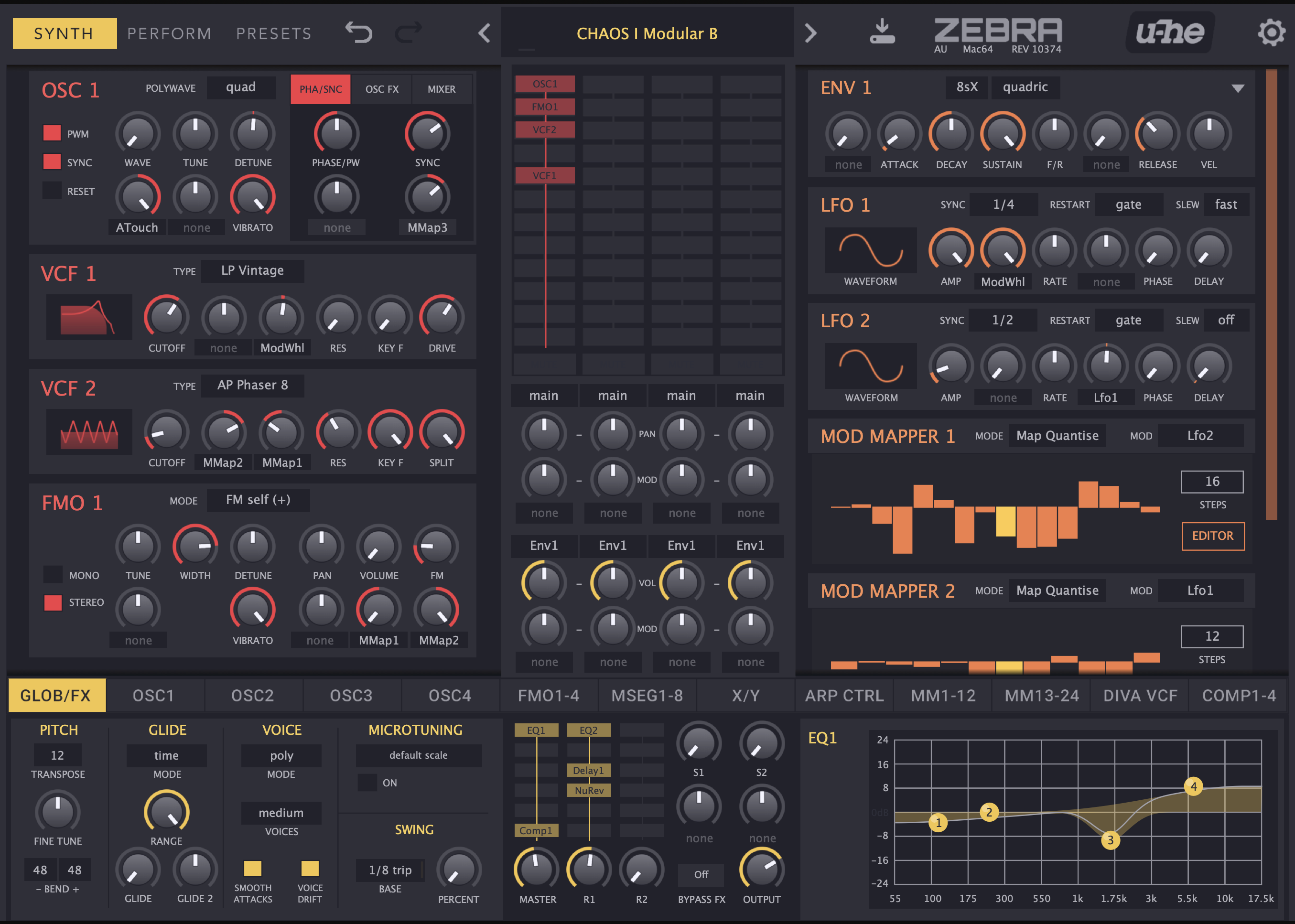Select the Comp1 block in FX grid

536,831
